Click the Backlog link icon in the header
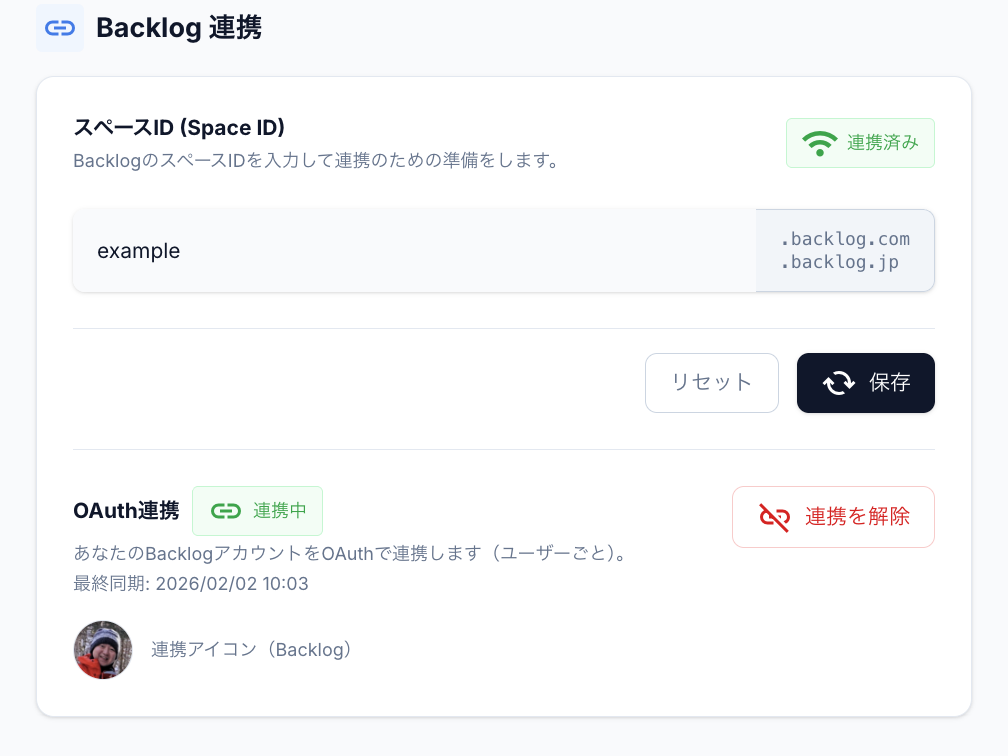This screenshot has height=756, width=1008. coord(60,27)
